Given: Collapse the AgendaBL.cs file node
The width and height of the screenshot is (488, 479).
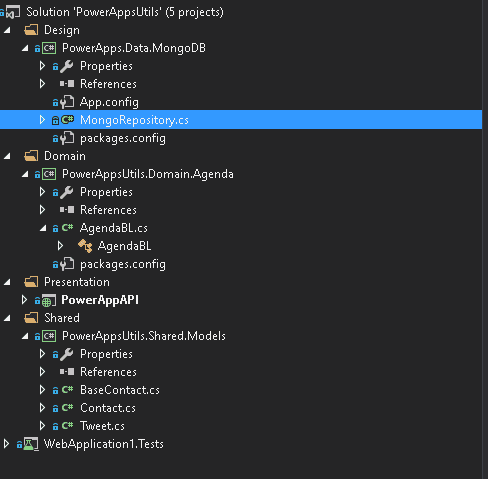Looking at the screenshot, I should (43, 228).
